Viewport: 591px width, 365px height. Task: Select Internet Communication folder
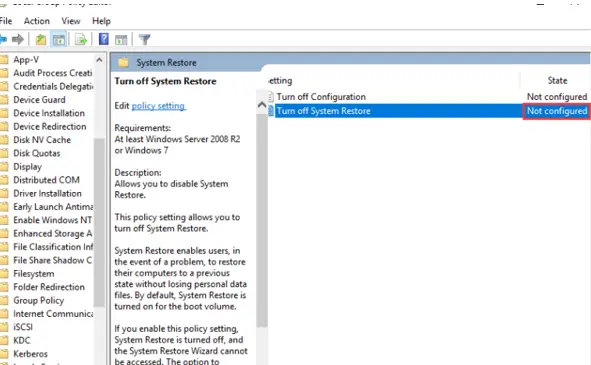pos(53,314)
